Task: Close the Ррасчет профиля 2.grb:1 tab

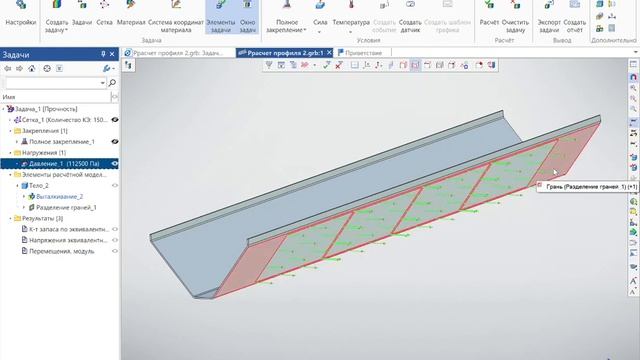Action: (x=329, y=53)
